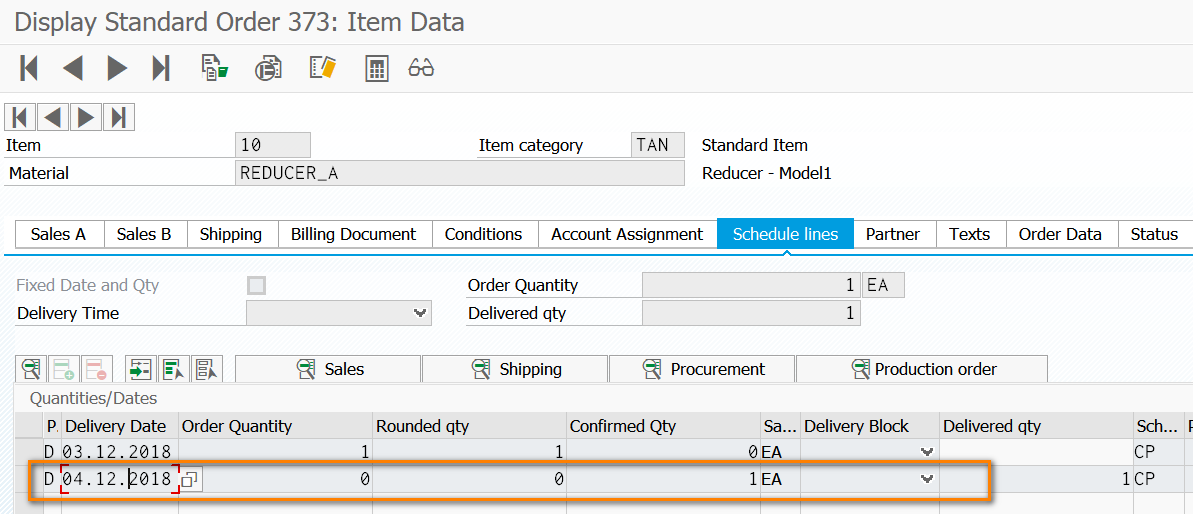Click the schedule line details magnifier icon
The width and height of the screenshot is (1193, 514).
(x=31, y=369)
